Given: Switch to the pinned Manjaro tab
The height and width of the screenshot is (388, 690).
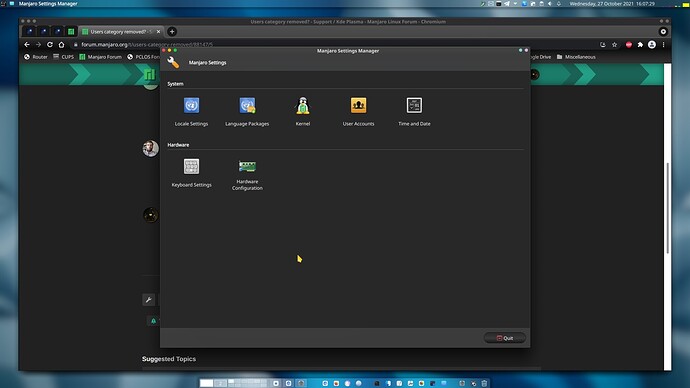Looking at the screenshot, I should (71, 32).
